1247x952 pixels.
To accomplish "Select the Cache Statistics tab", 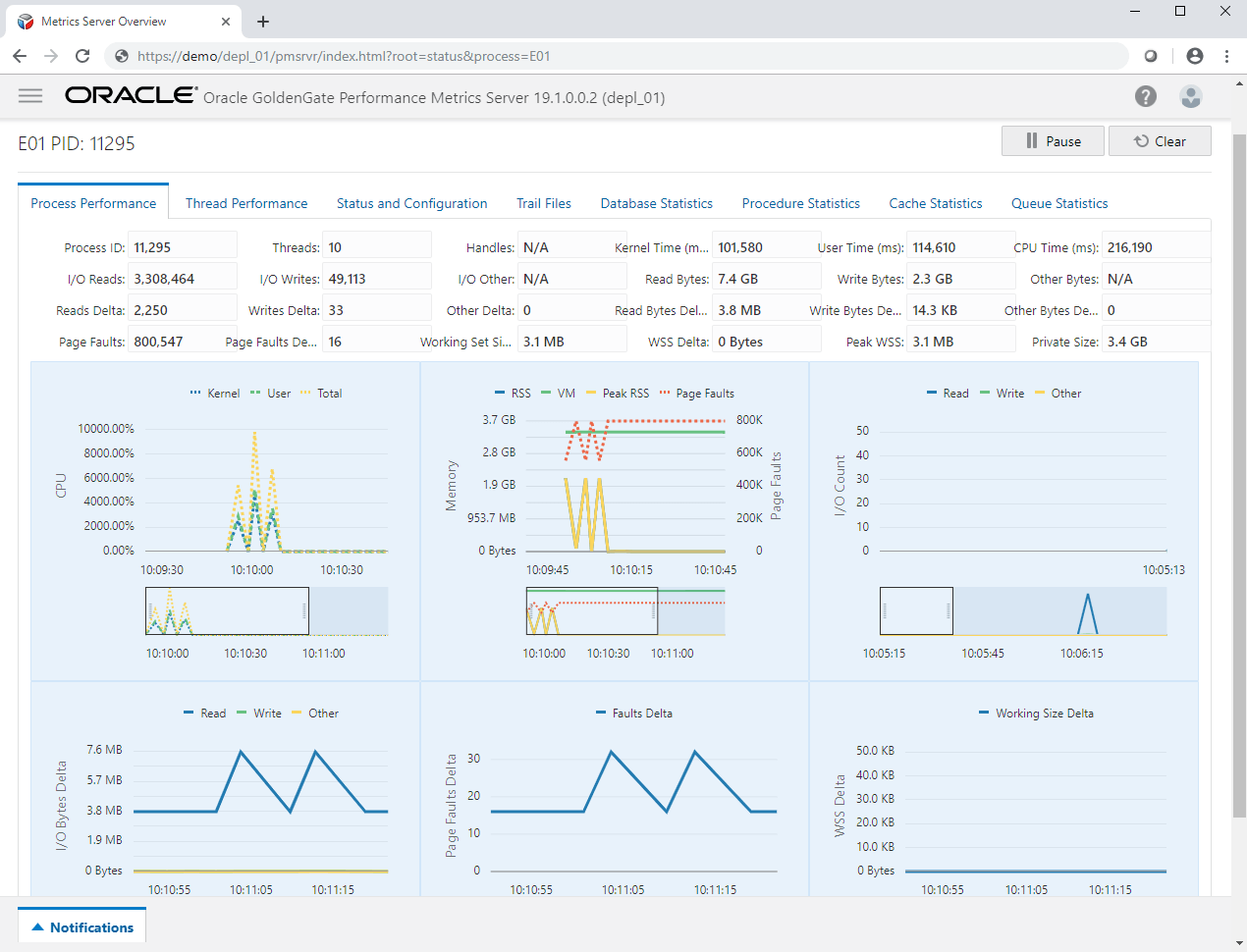I will click(x=935, y=203).
